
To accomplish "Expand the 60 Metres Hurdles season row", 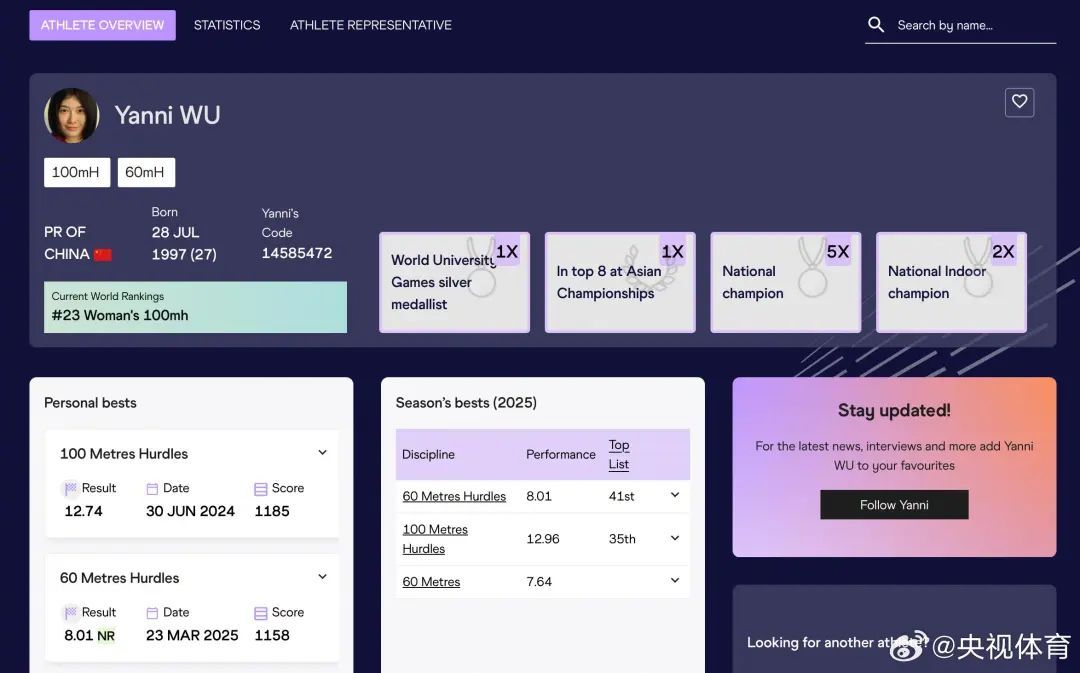I will (674, 496).
